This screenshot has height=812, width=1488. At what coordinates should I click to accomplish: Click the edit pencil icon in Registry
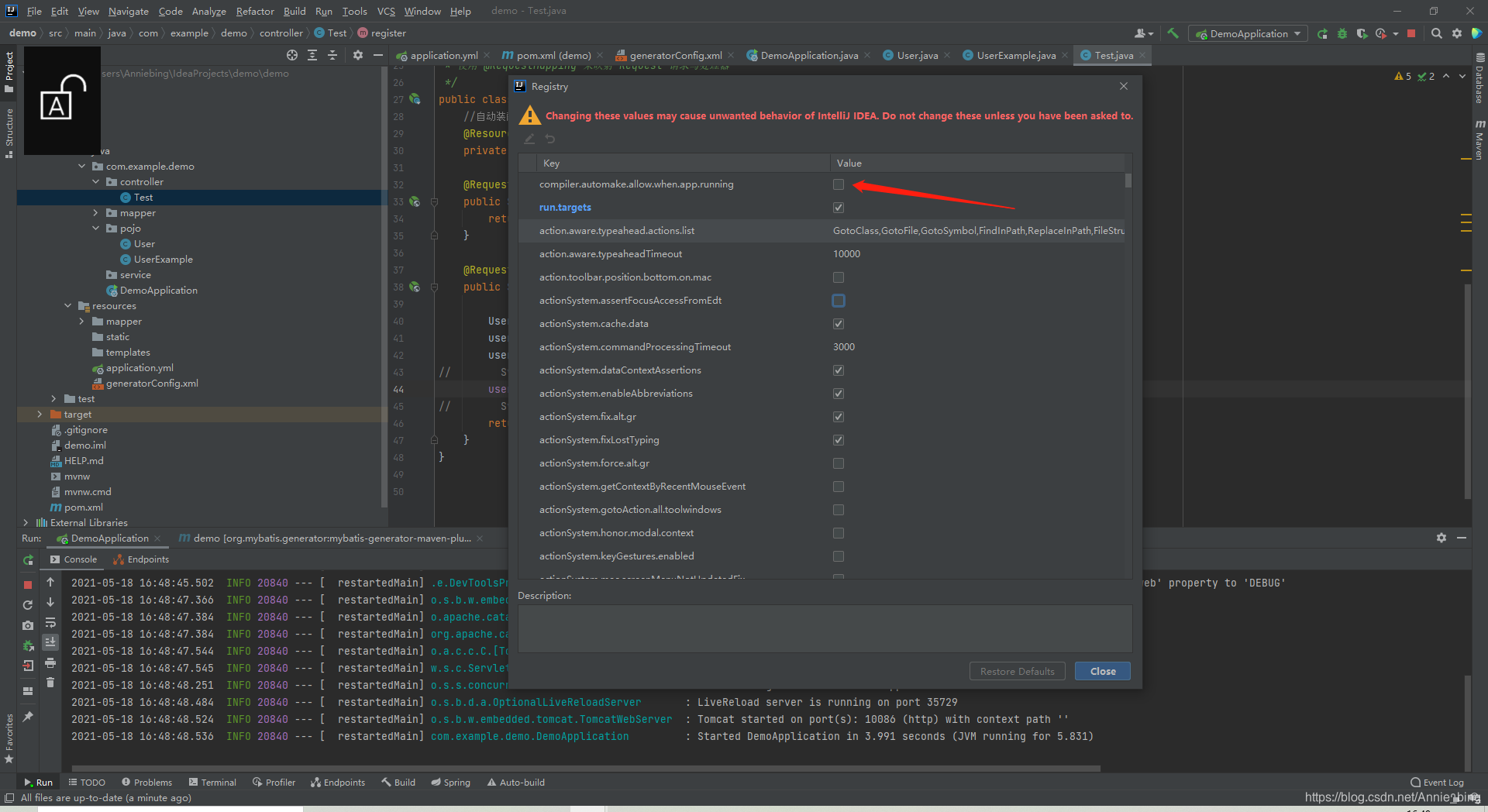(529, 139)
